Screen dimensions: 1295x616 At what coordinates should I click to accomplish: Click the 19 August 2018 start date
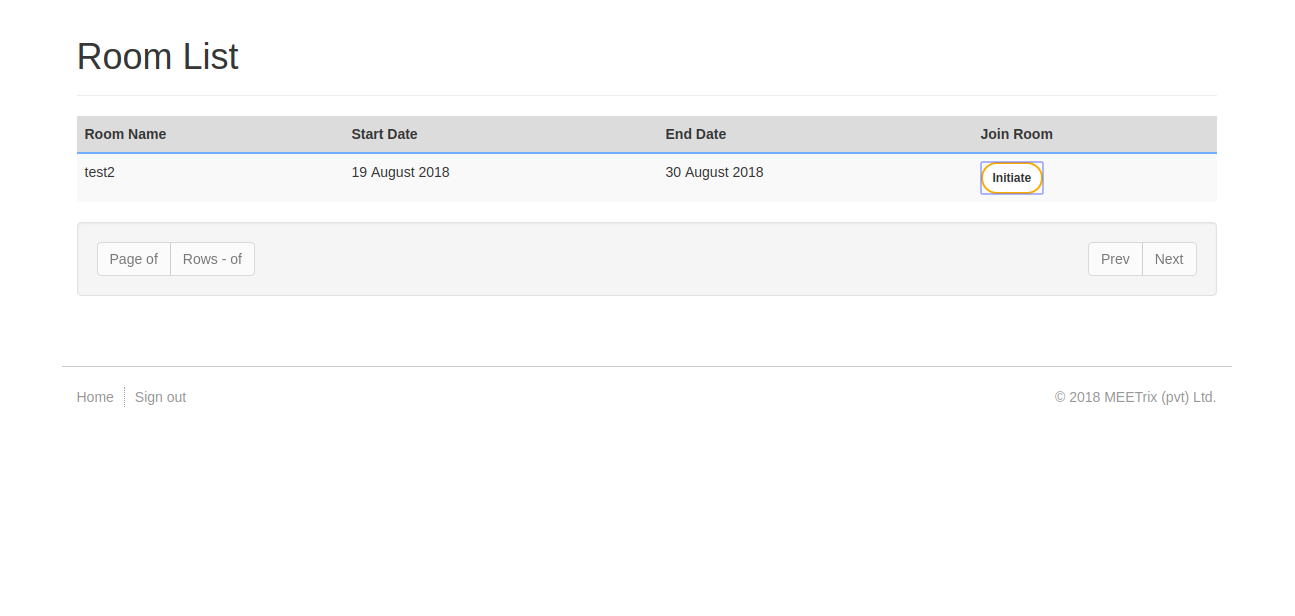[400, 172]
